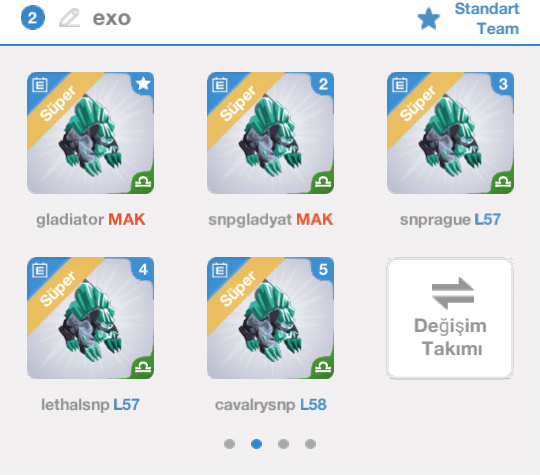Screen dimensions: 540x475
Task: Select the lethalsnp L57 monster card
Action: tap(91, 318)
